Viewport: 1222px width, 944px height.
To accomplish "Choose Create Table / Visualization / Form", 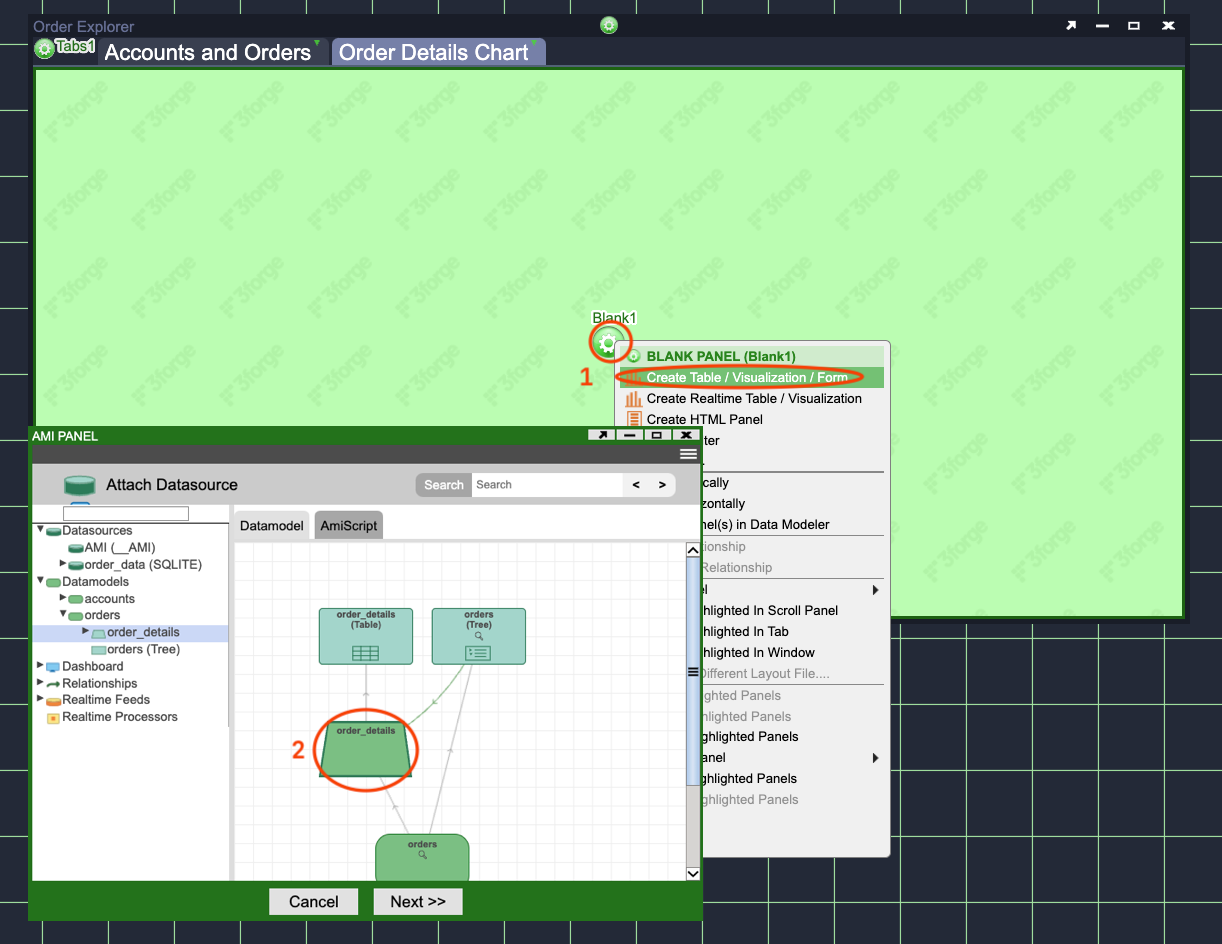I will coord(746,377).
